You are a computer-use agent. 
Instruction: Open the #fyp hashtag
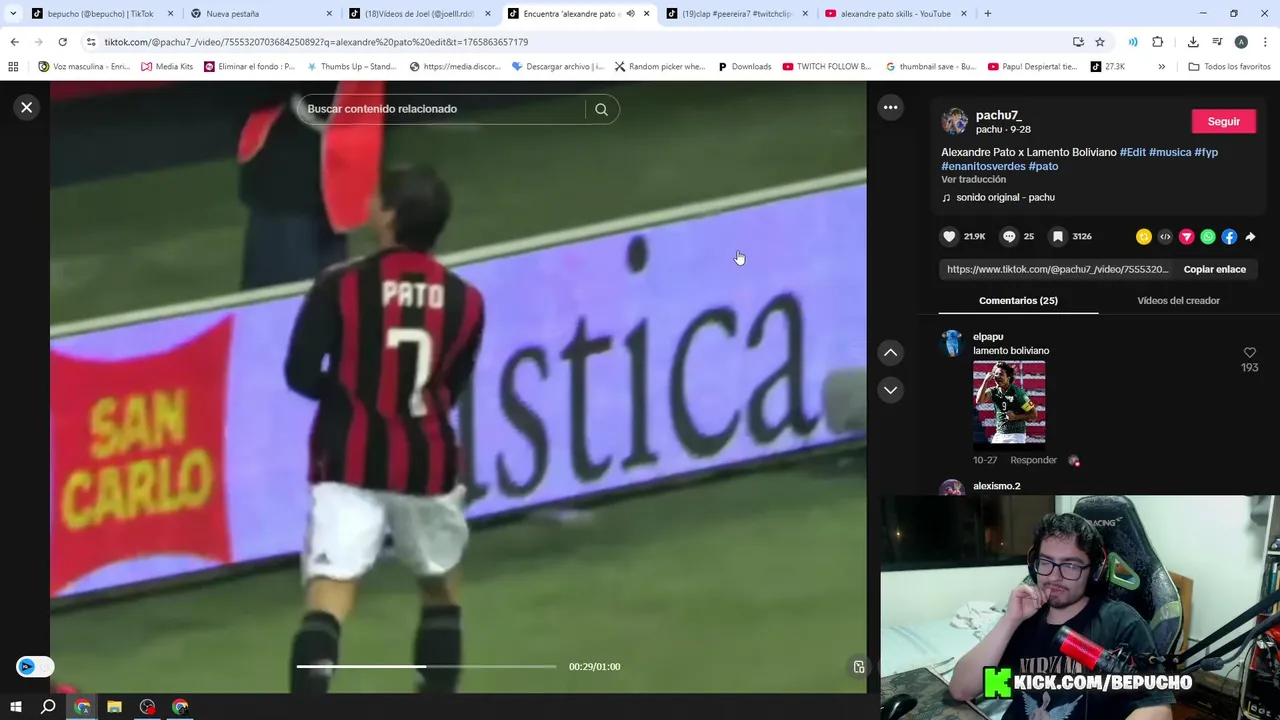point(1206,152)
